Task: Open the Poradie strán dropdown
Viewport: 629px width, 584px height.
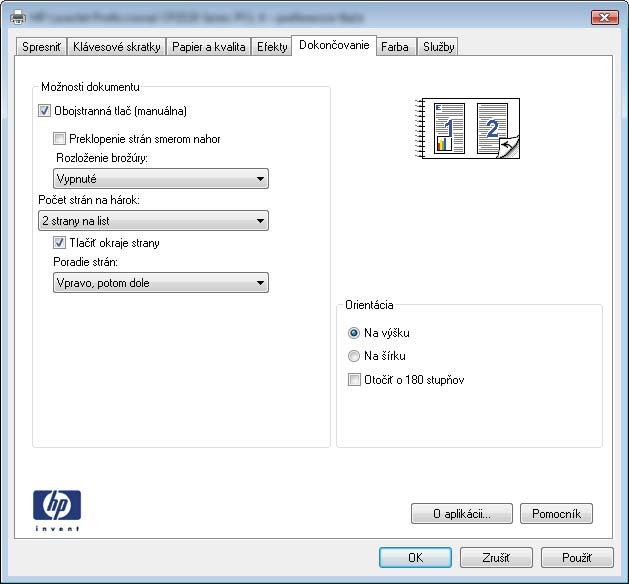Action: click(x=161, y=283)
